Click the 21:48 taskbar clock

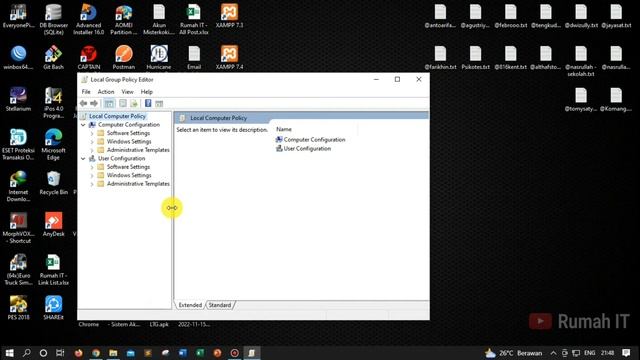(607, 353)
